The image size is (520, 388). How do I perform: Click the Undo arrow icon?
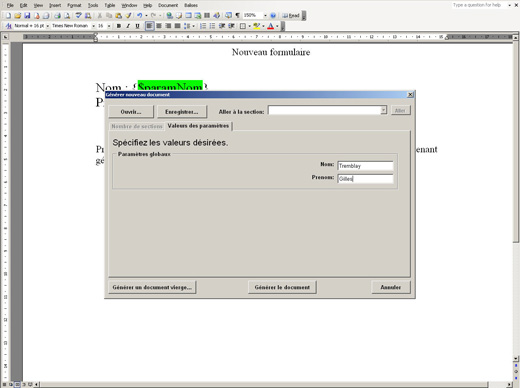[x=139, y=15]
